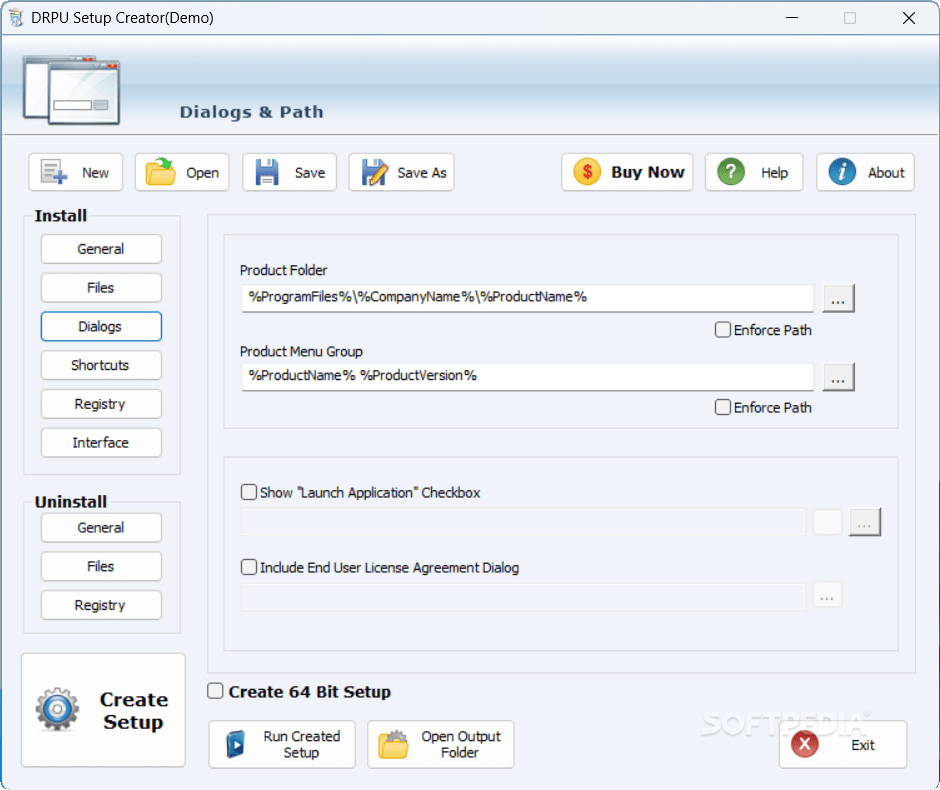The height and width of the screenshot is (790, 940).
Task: Click the Save As pencil-disk icon
Action: (375, 172)
